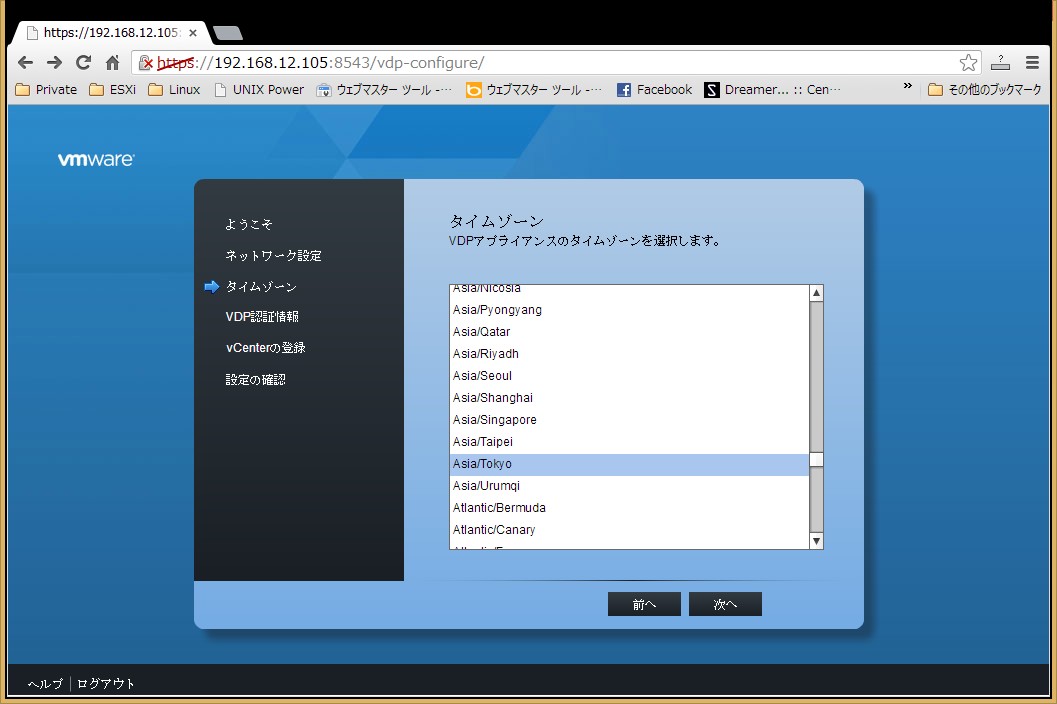Open the ヘルプ help link
The height and width of the screenshot is (704, 1057).
click(x=45, y=684)
